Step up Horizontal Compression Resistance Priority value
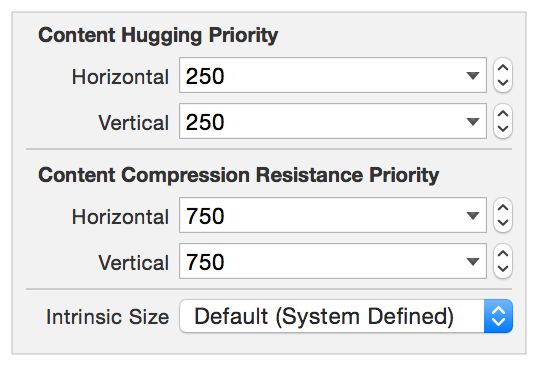 (503, 208)
